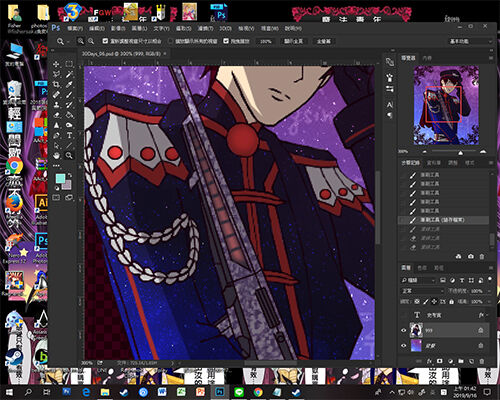The width and height of the screenshot is (500, 400).
Task: Show the text layer visibility box
Action: pos(404,315)
